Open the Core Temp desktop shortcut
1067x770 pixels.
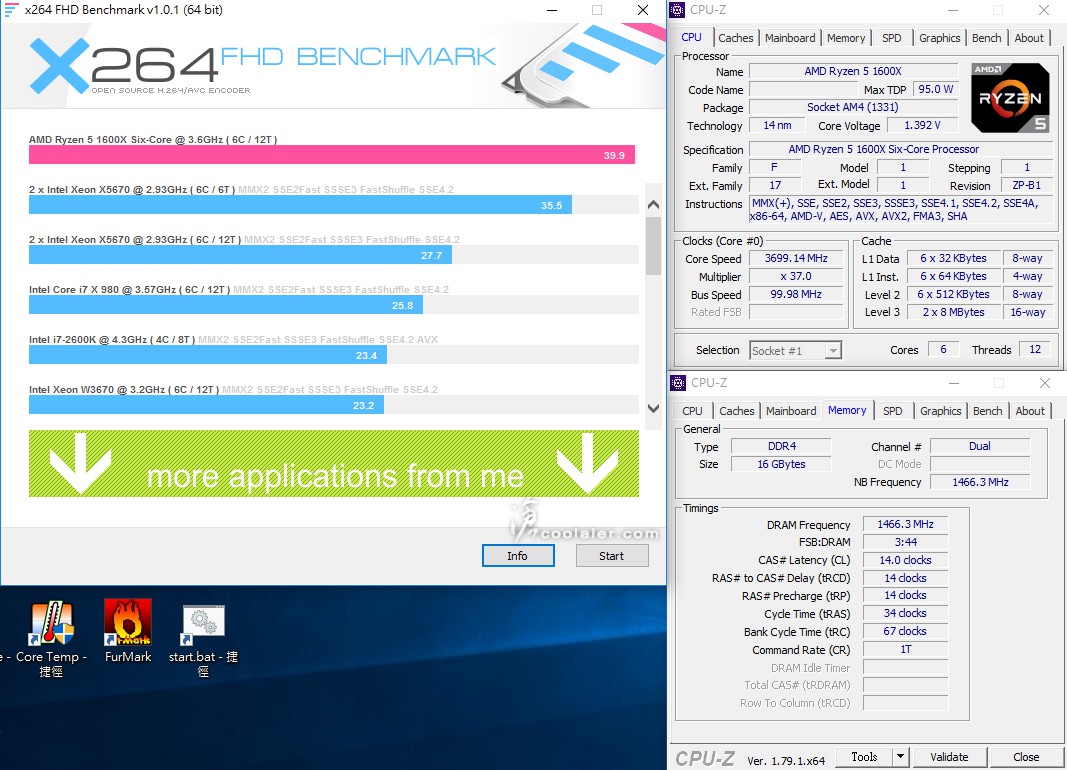click(x=51, y=639)
